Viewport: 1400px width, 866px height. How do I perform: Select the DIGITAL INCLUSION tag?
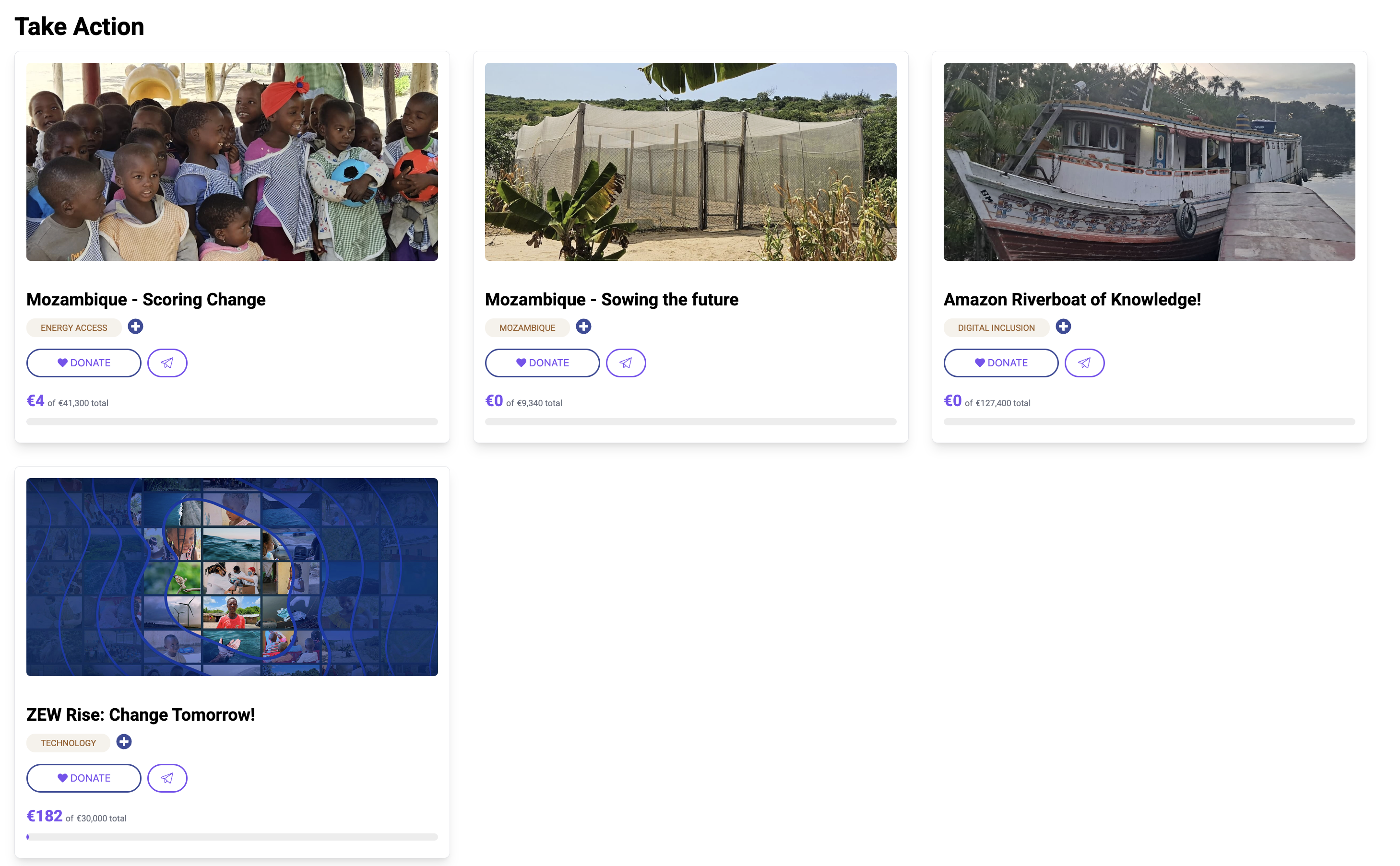(996, 328)
